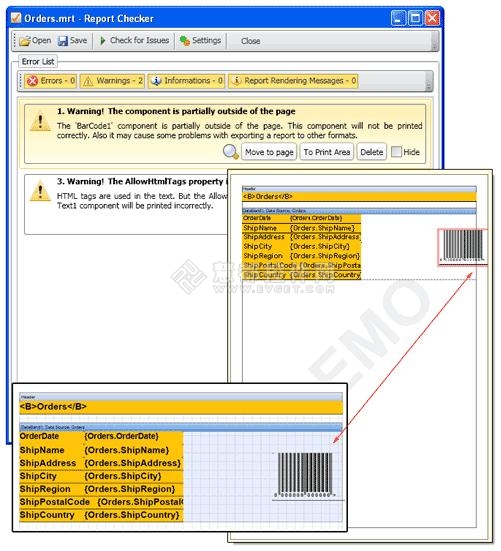Image resolution: width=501 pixels, height=551 pixels.
Task: Click '{Orders.ShipName}' in the page preview
Action: coord(322,228)
